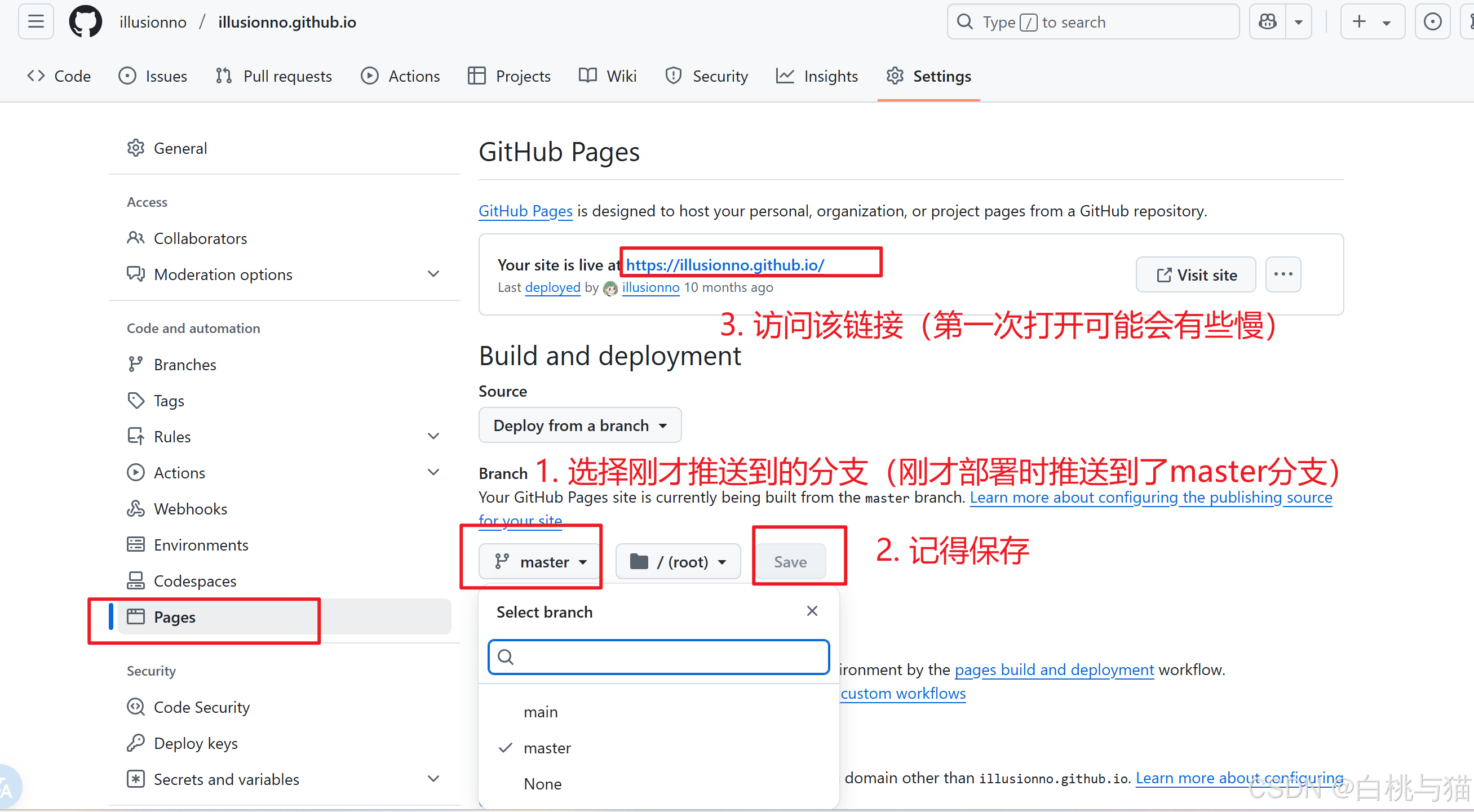Open the https://illusionno.github.io/ link
This screenshot has height=812, width=1474.
724,265
